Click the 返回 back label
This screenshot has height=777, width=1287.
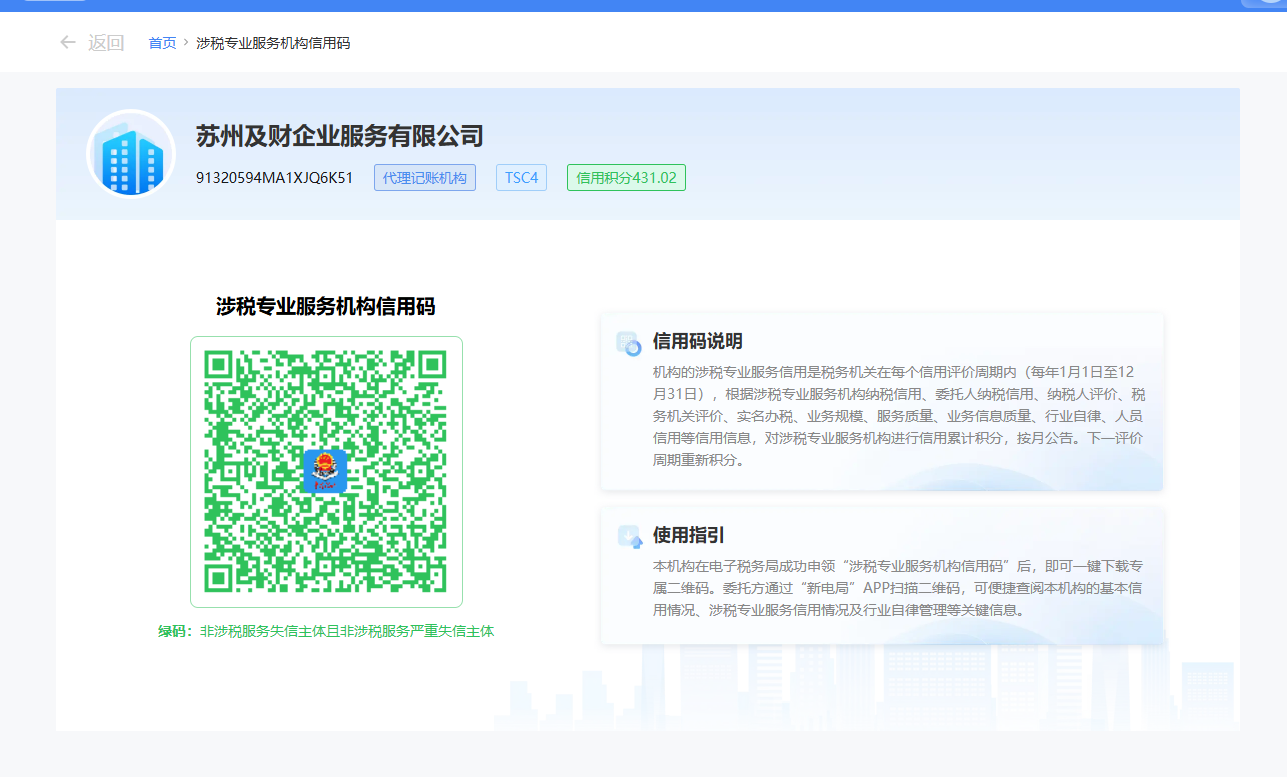(106, 42)
